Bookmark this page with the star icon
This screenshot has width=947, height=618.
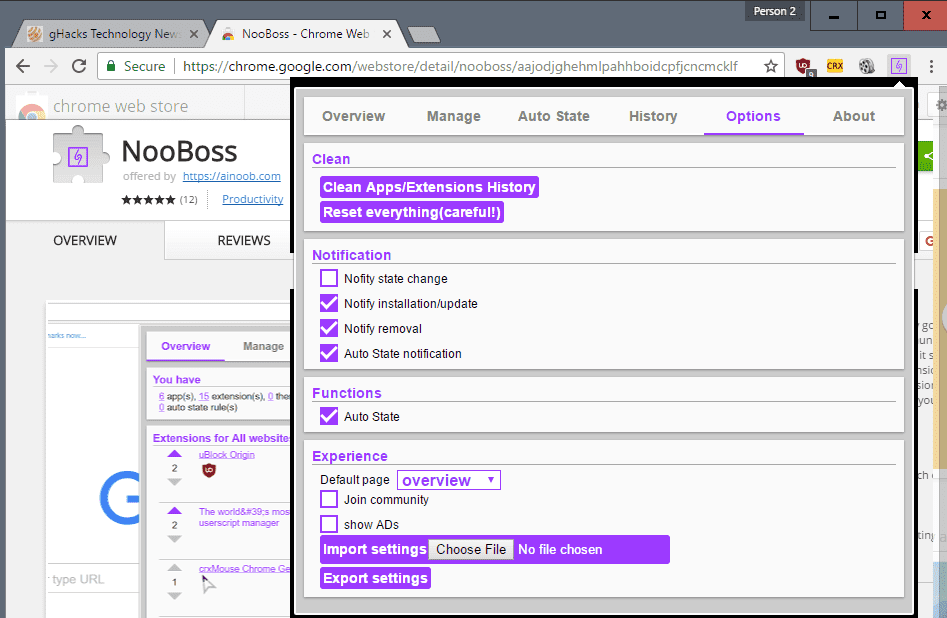coord(771,66)
